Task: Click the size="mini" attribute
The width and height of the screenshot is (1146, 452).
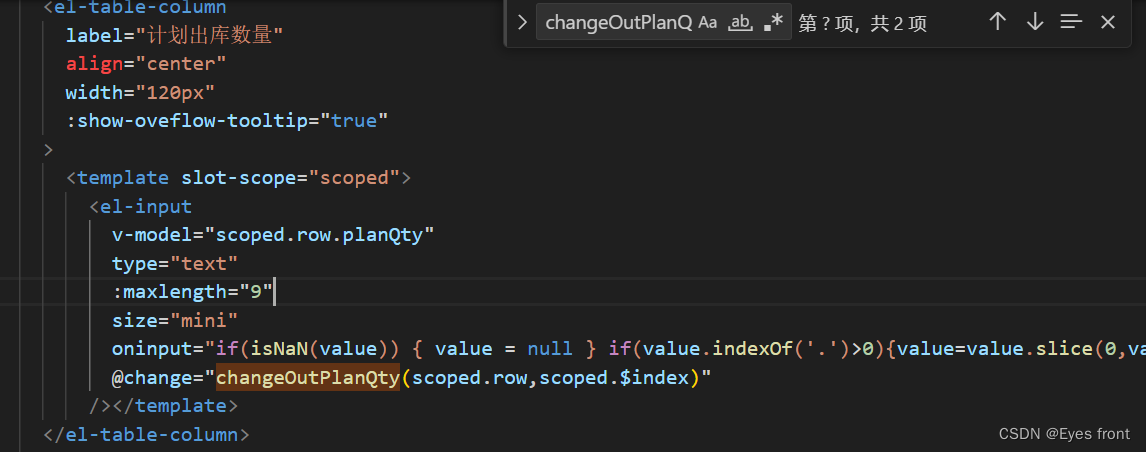Action: pyautogui.click(x=175, y=320)
